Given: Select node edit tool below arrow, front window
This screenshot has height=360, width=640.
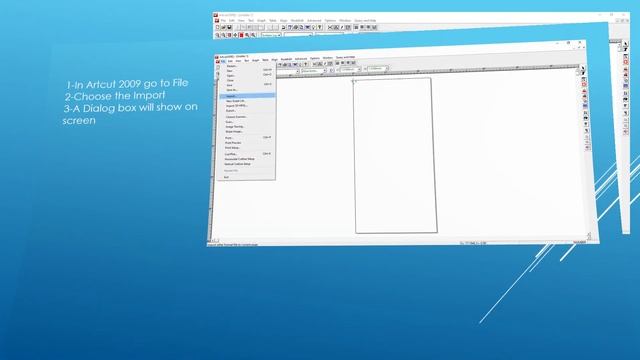Looking at the screenshot, I should click(583, 73).
